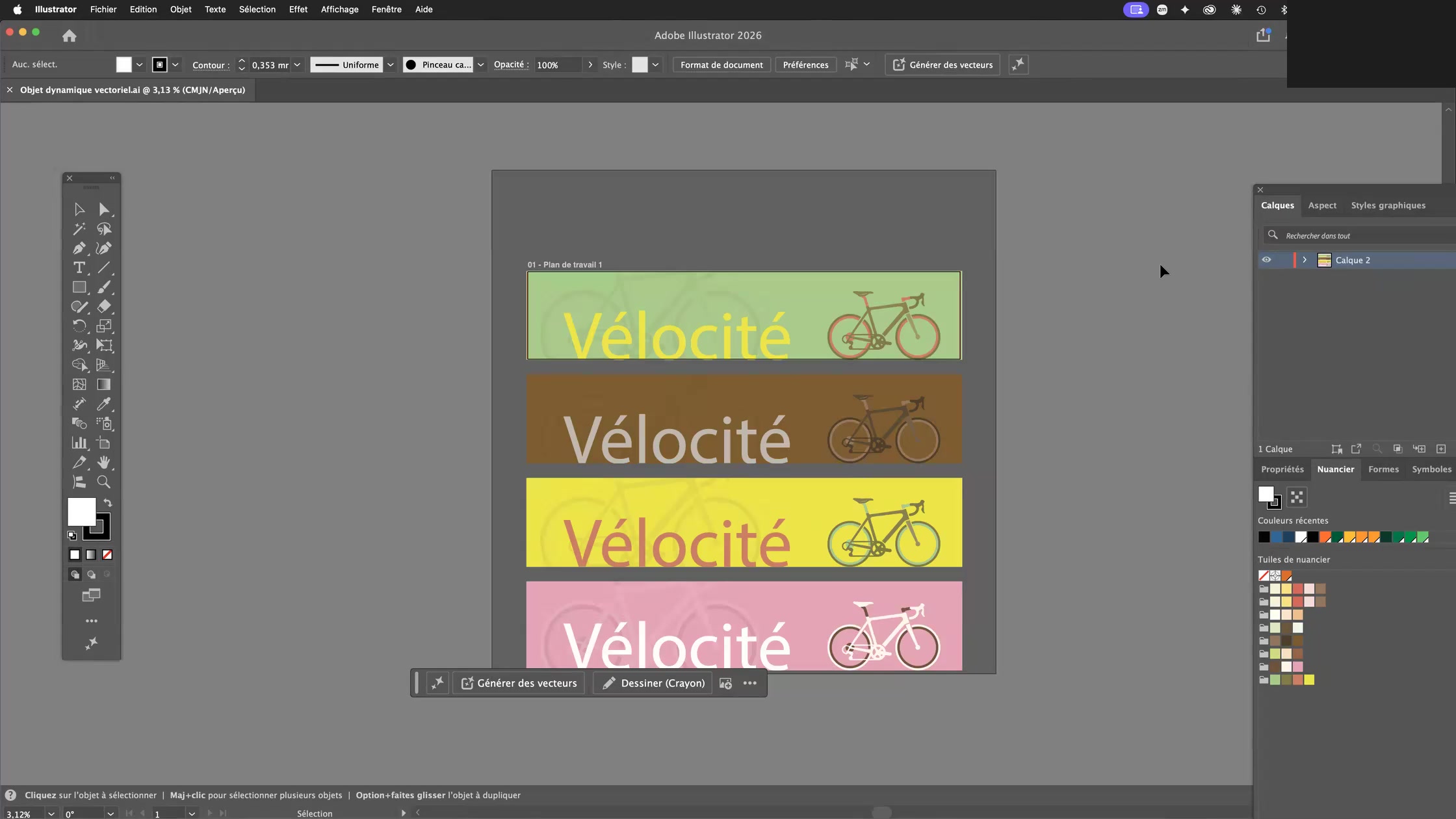
Task: Pick the yellow swatch in last nuancier row
Action: coord(1309,680)
